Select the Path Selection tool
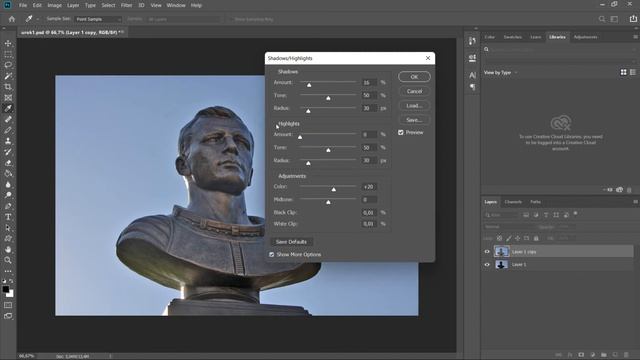 pyautogui.click(x=8, y=228)
